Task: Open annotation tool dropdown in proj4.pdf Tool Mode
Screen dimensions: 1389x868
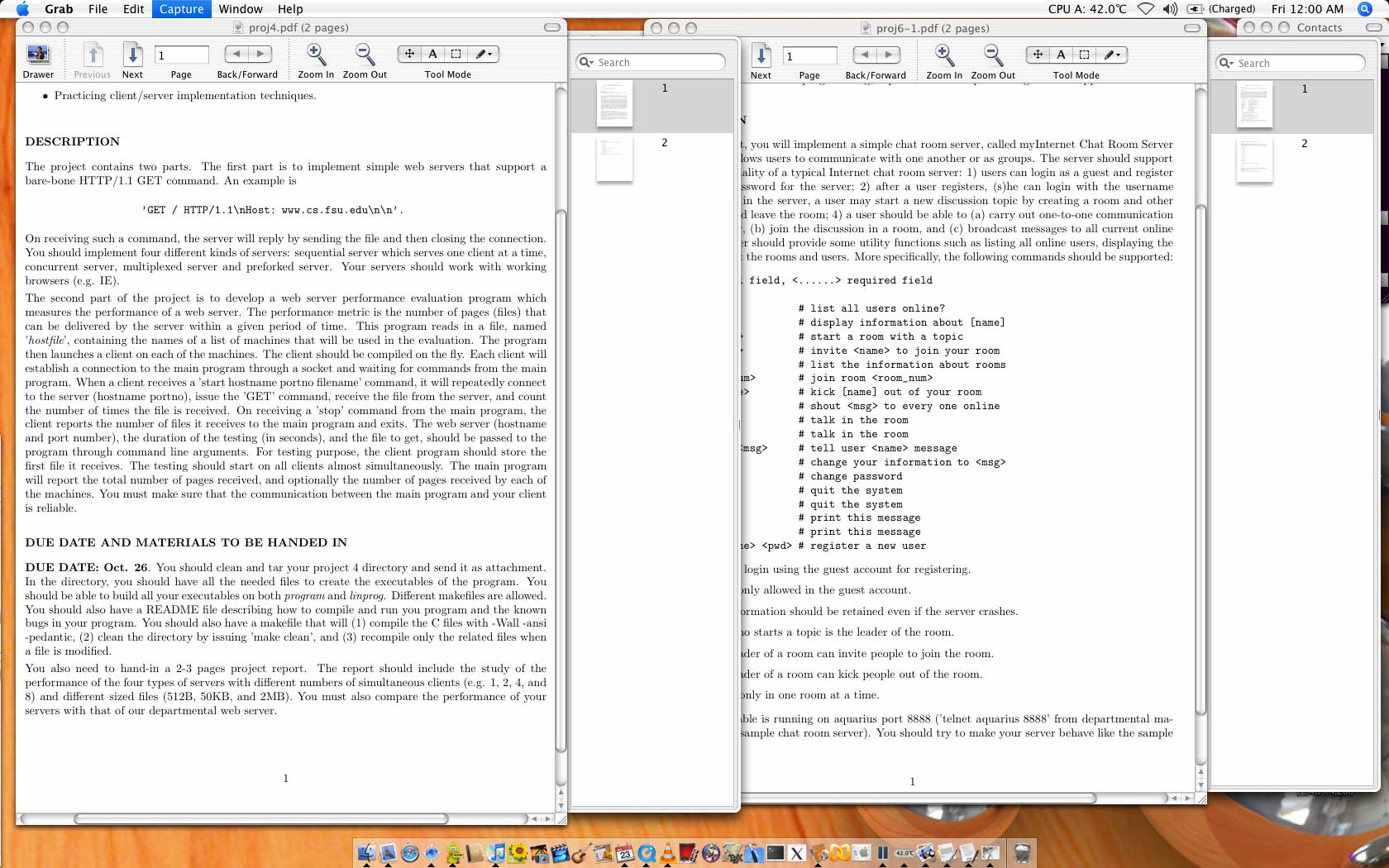Action: (484, 54)
